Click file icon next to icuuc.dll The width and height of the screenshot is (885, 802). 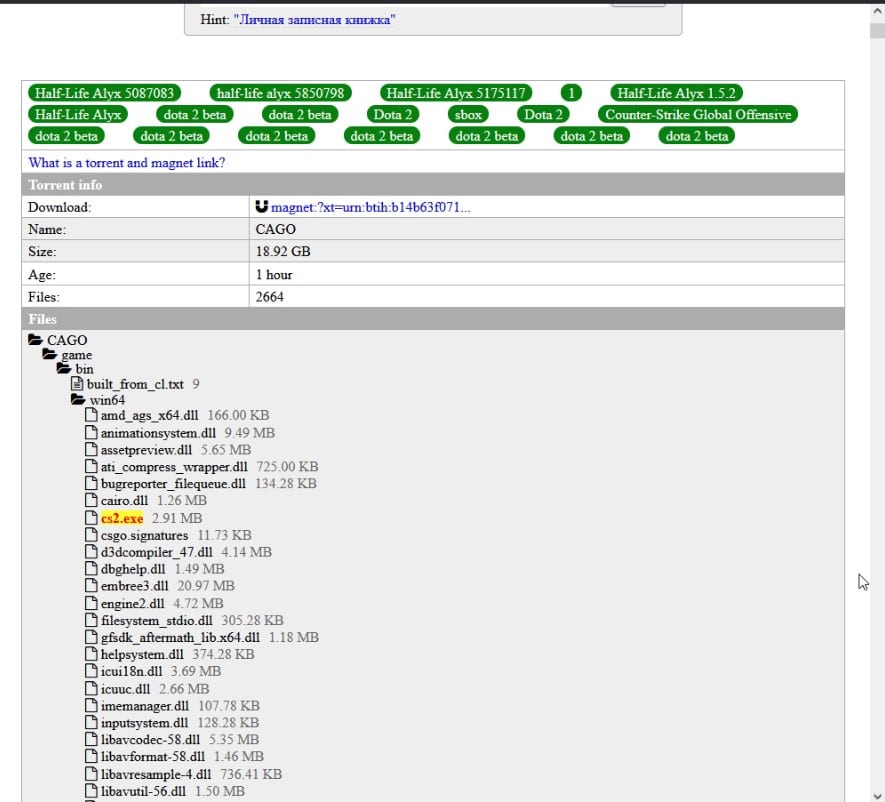point(91,688)
